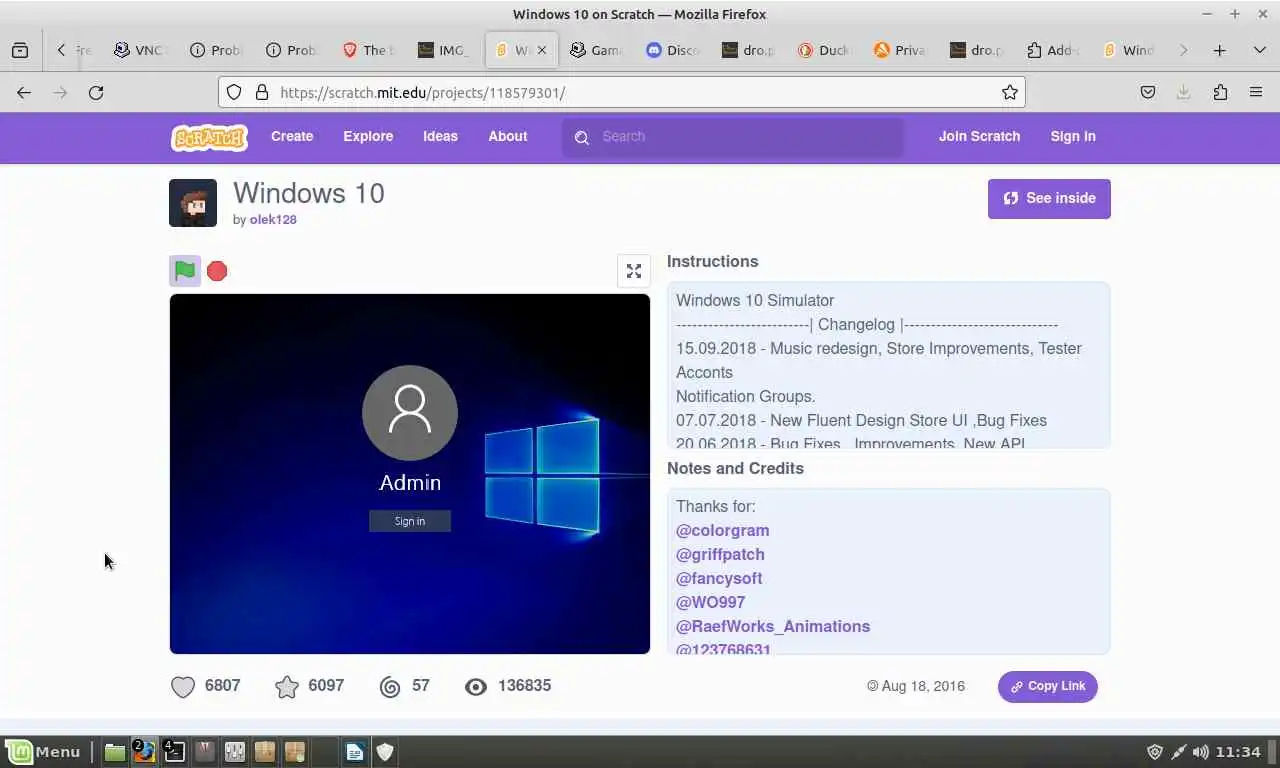
Task: Click the 11:34 clock
Action: click(1239, 752)
